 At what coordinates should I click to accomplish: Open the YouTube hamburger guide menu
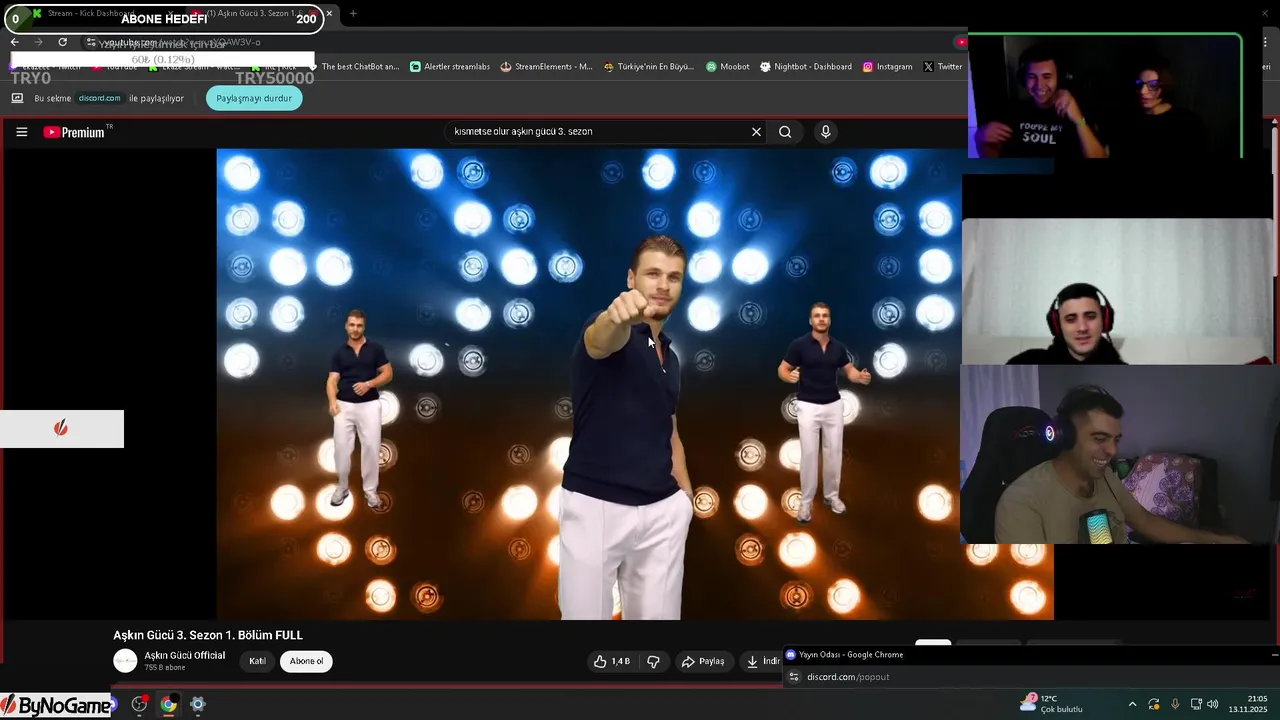click(21, 132)
